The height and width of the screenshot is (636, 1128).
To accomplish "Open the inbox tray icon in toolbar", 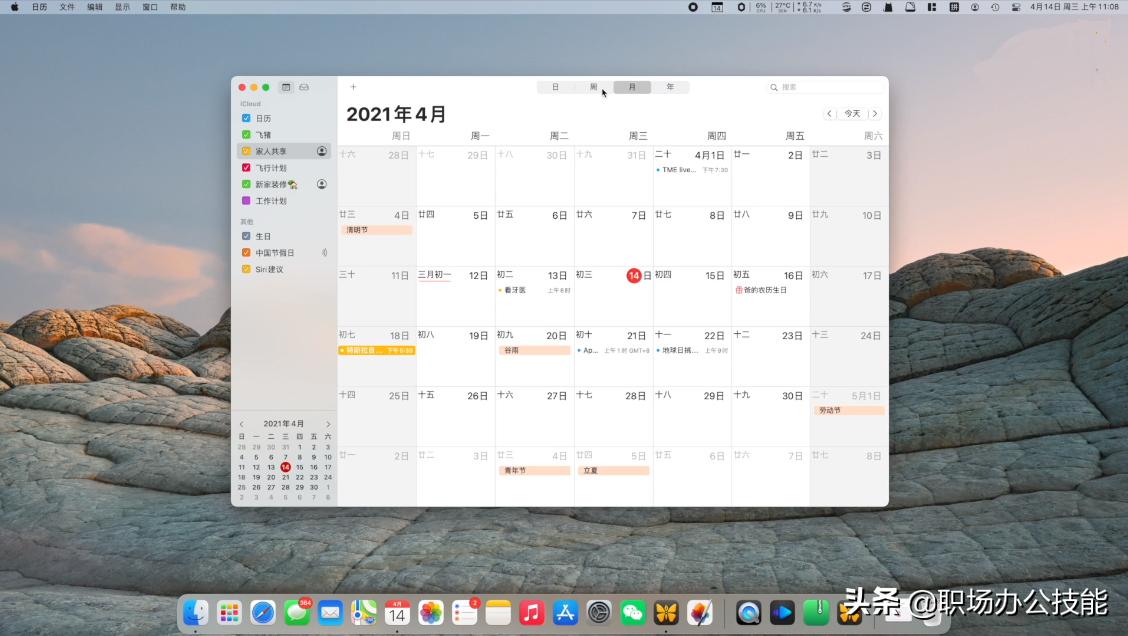I will (304, 87).
